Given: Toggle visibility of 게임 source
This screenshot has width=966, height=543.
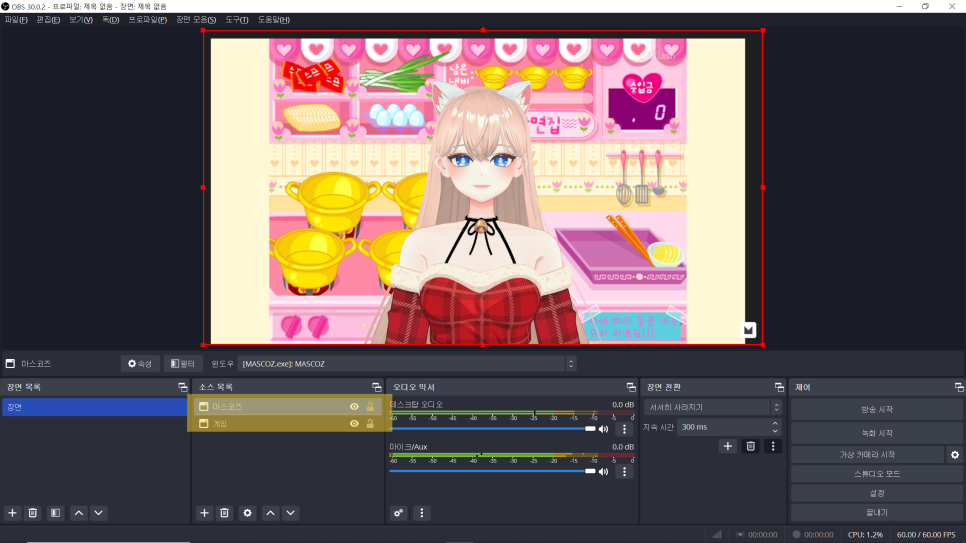Looking at the screenshot, I should [x=354, y=423].
